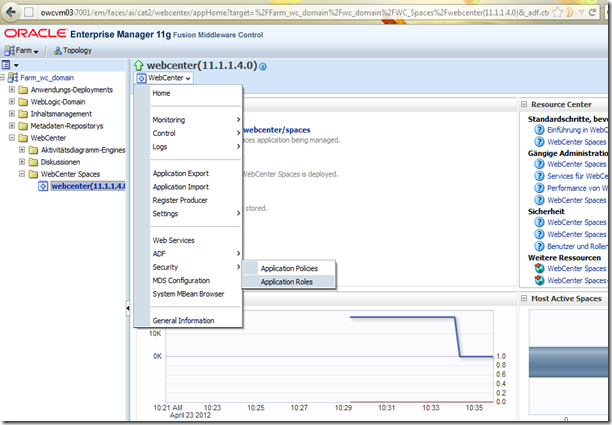
Task: Choose General Information menu entry
Action: [183, 321]
